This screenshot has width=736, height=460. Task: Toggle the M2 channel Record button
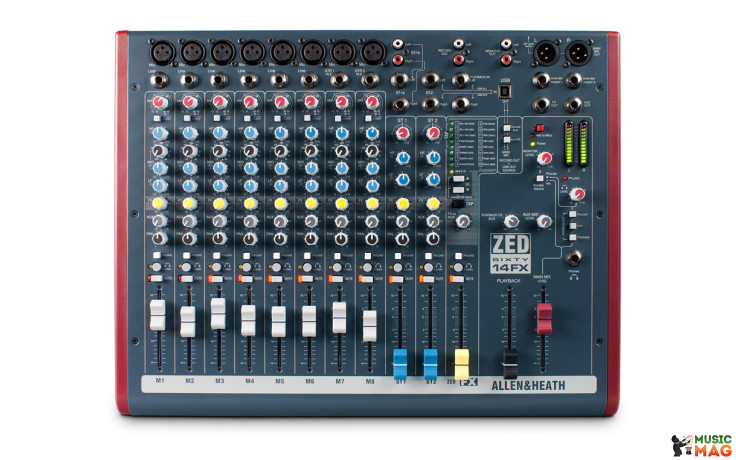click(x=187, y=256)
